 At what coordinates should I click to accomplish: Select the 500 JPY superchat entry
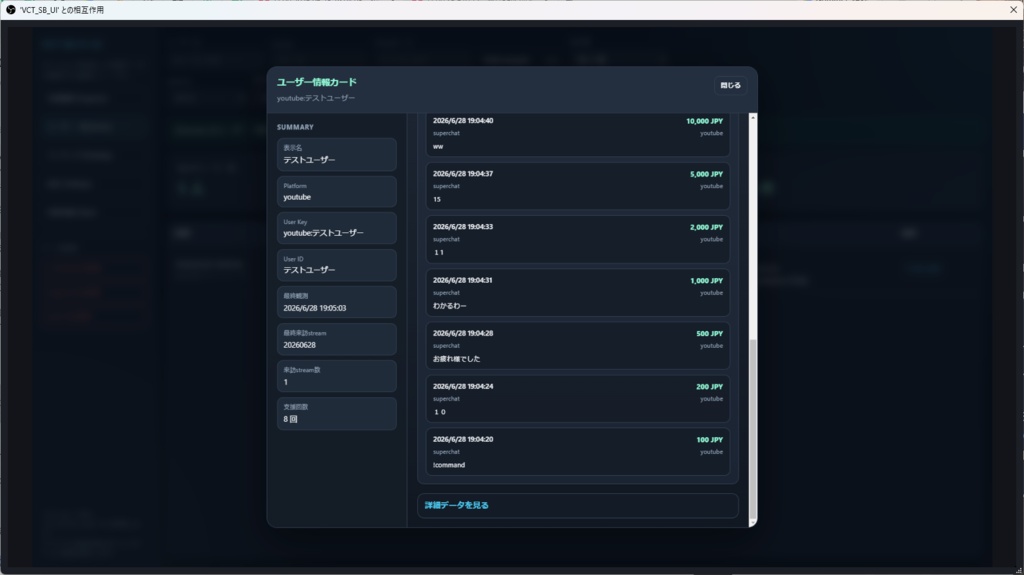pos(578,346)
